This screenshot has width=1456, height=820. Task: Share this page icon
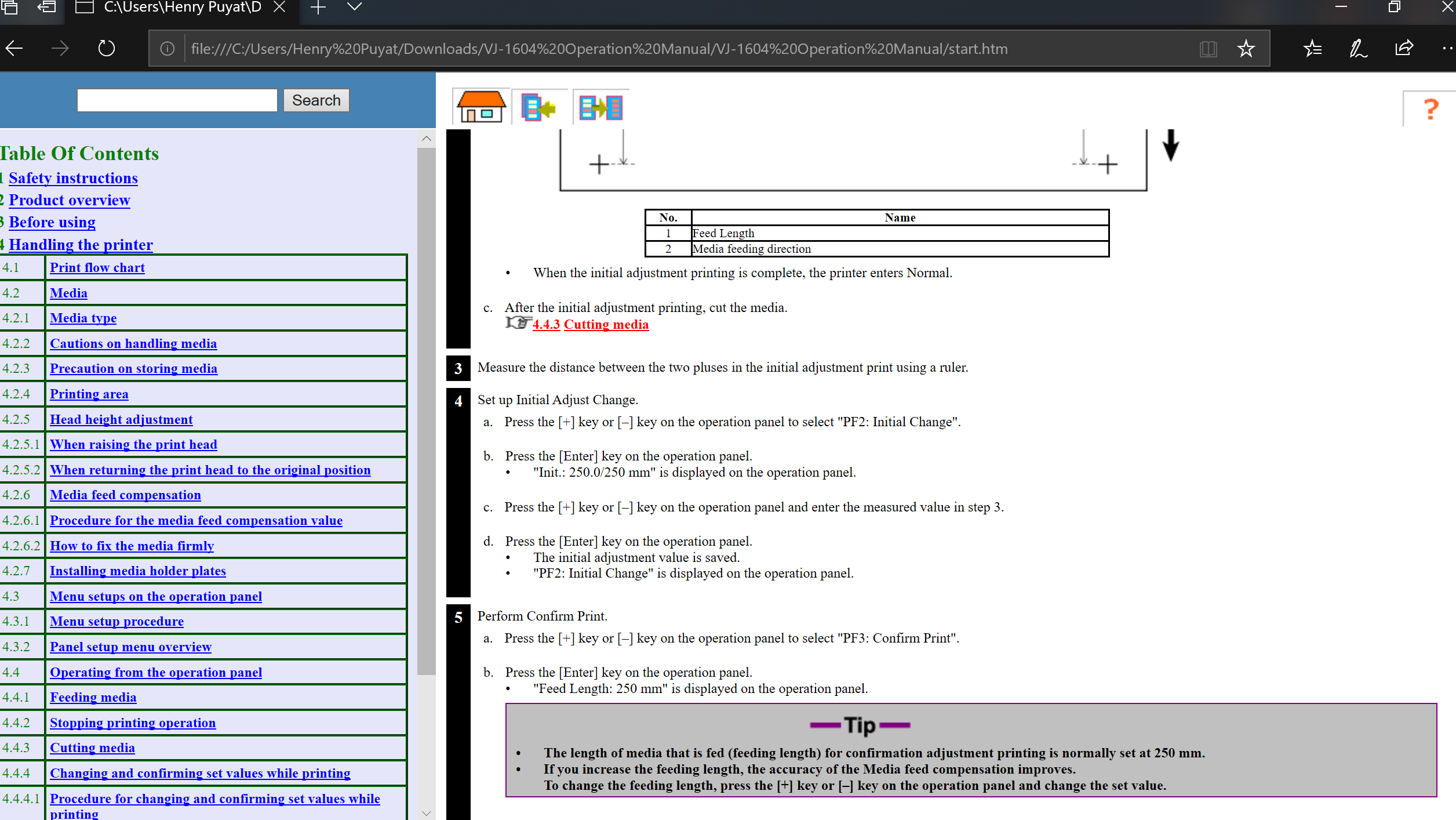click(1404, 48)
